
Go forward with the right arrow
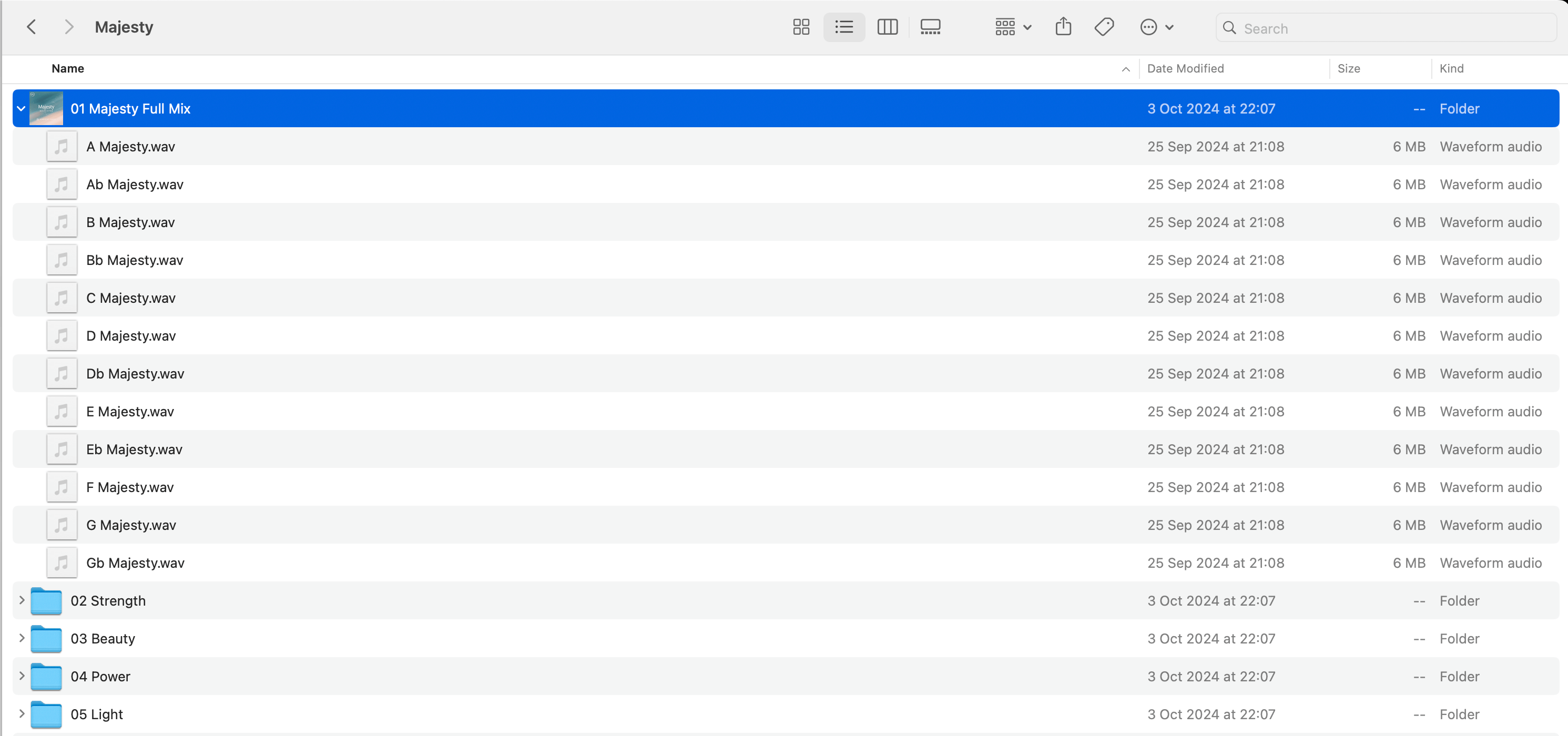coord(69,27)
